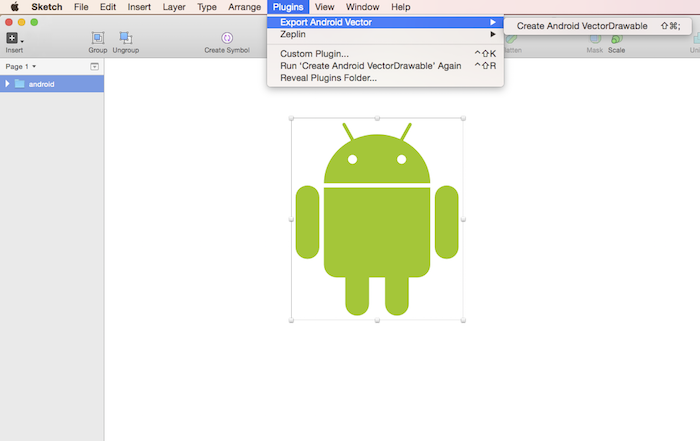Run 'Create Android VectorDrawable' Again
This screenshot has height=441, width=700.
[385, 66]
